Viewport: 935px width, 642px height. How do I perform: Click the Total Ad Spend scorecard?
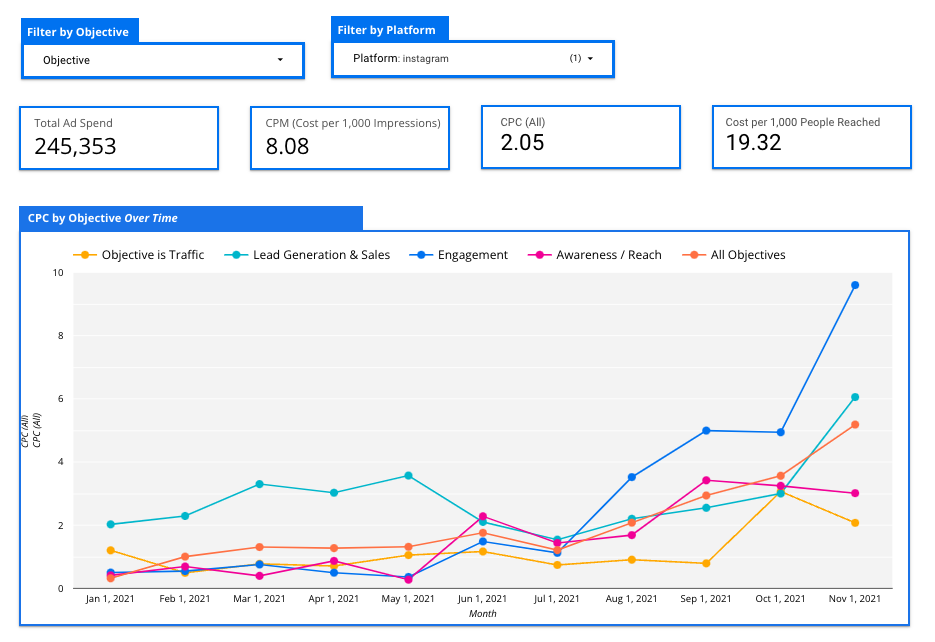[118, 138]
